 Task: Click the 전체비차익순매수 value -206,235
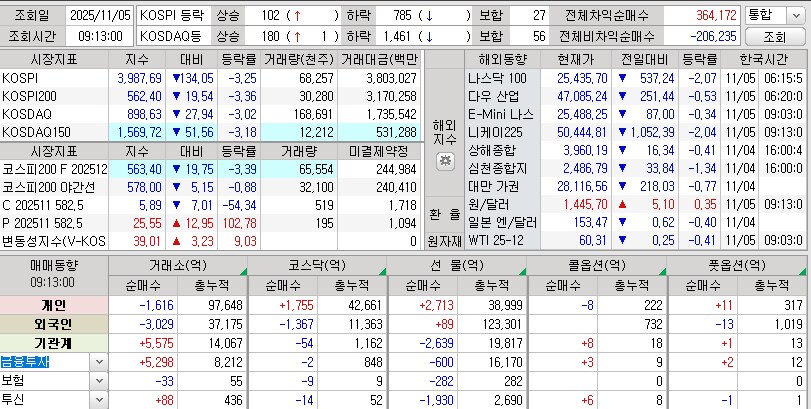pyautogui.click(x=713, y=36)
